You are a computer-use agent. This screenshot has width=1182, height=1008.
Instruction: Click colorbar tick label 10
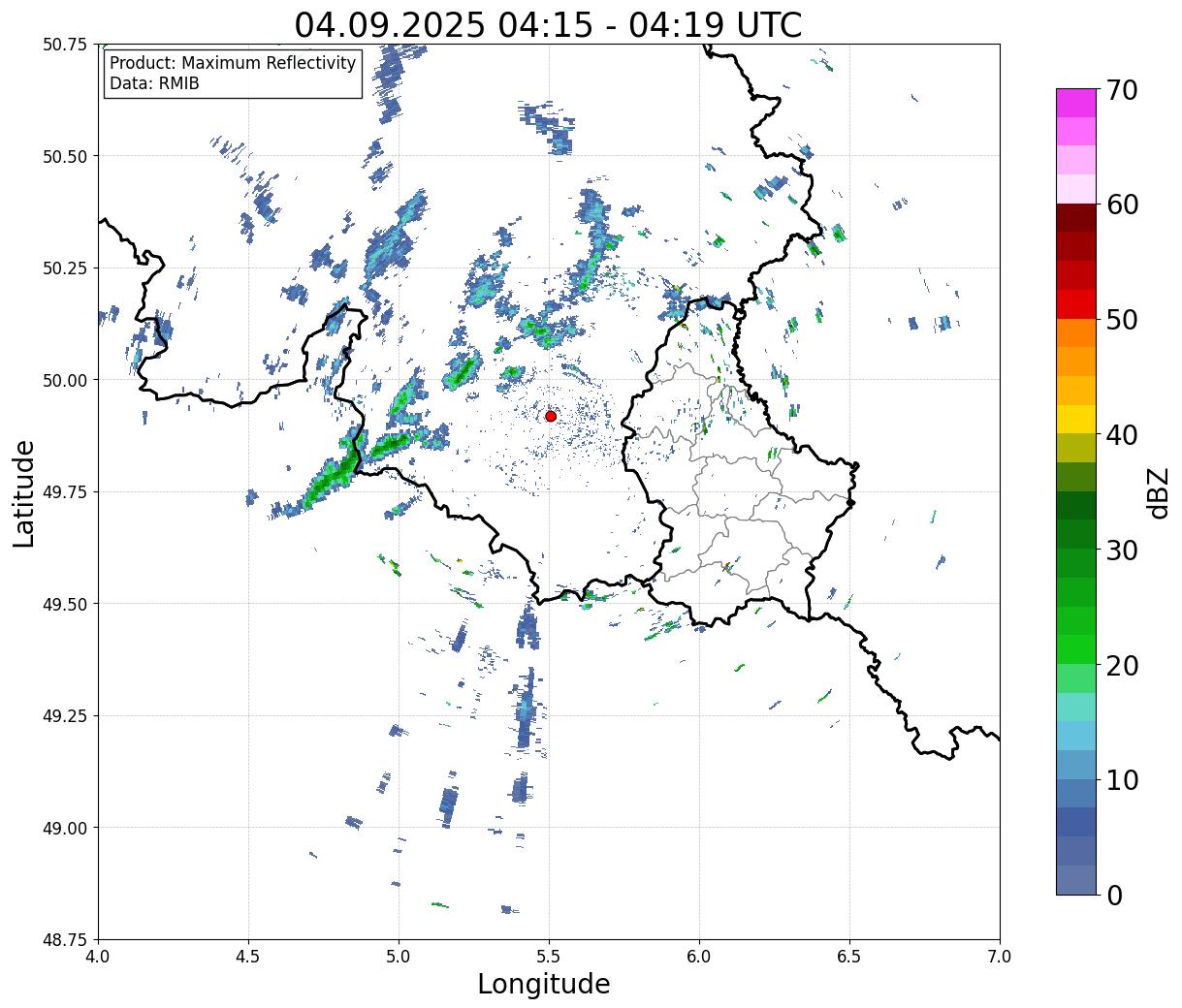coord(1122,780)
